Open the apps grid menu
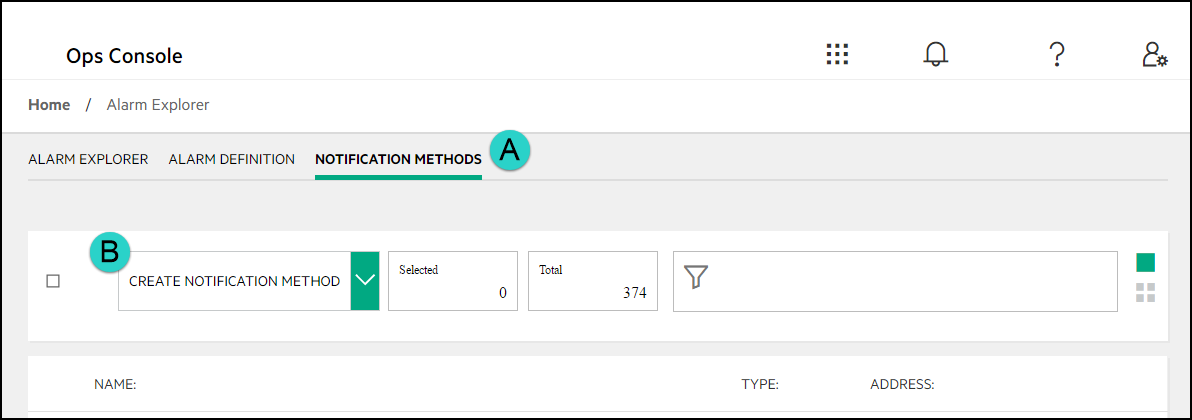 (x=837, y=55)
